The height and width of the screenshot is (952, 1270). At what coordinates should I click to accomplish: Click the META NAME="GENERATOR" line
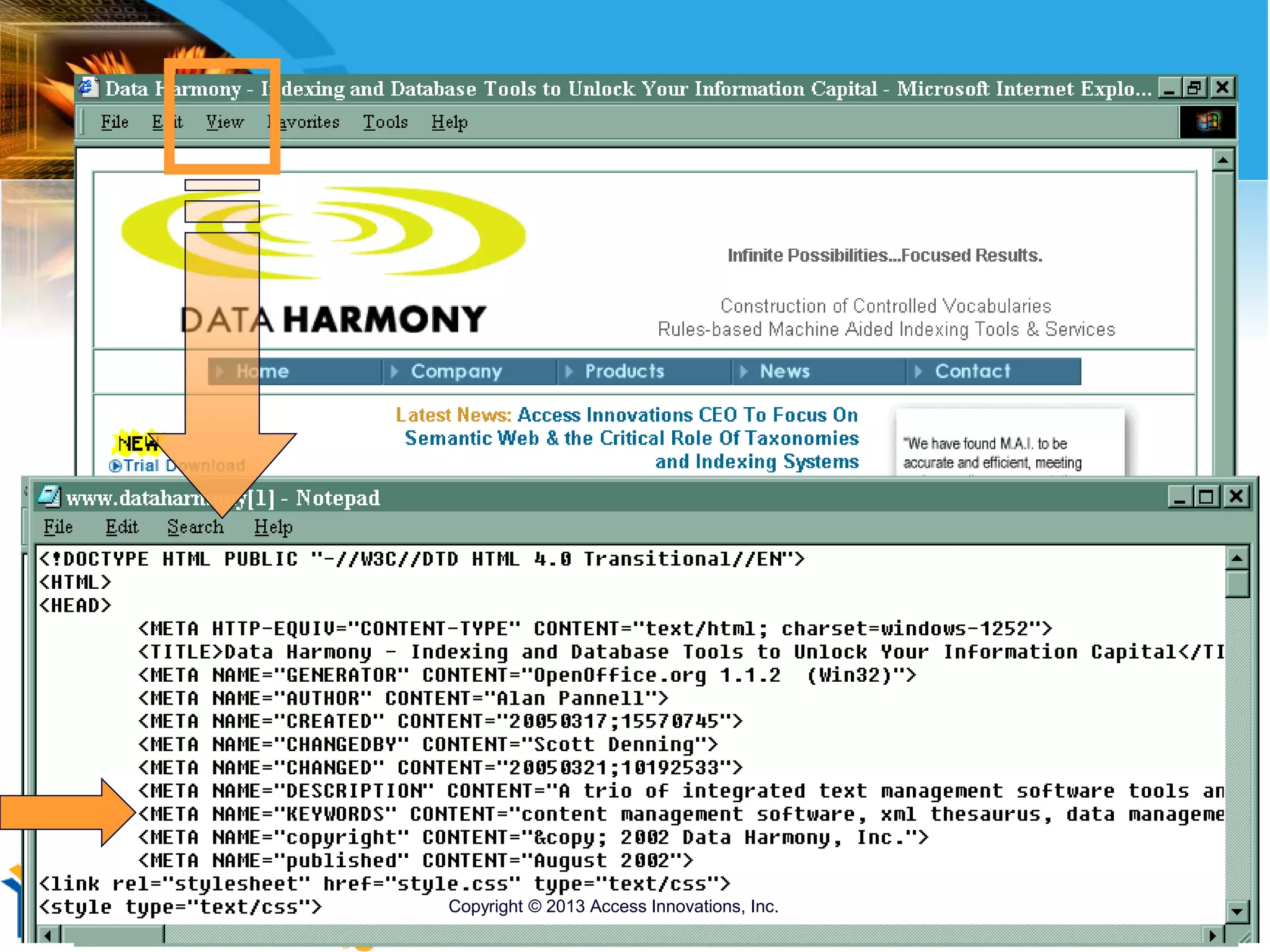point(527,675)
